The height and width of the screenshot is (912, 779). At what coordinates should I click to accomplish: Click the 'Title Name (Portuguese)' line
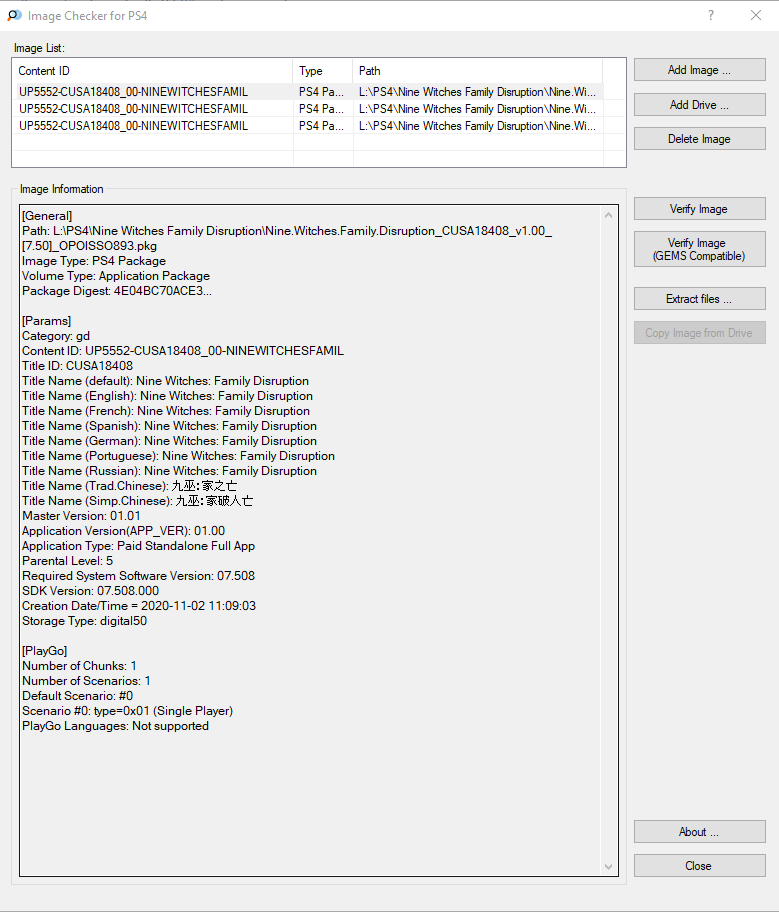coord(179,456)
